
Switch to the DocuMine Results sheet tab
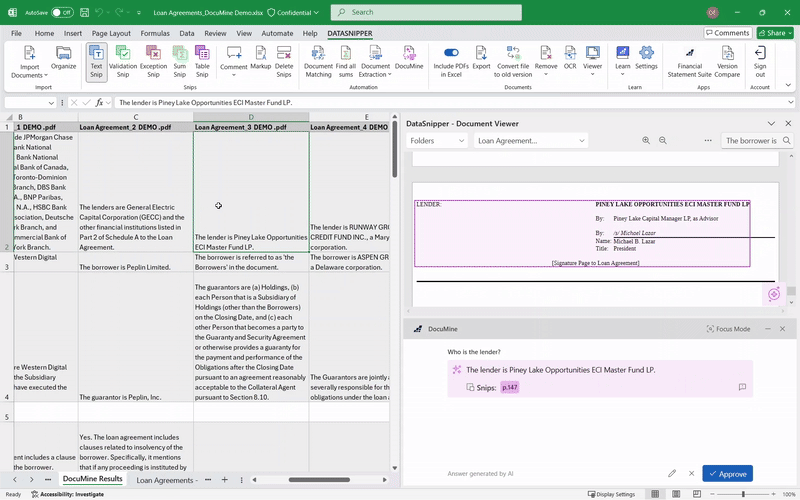tap(92, 480)
